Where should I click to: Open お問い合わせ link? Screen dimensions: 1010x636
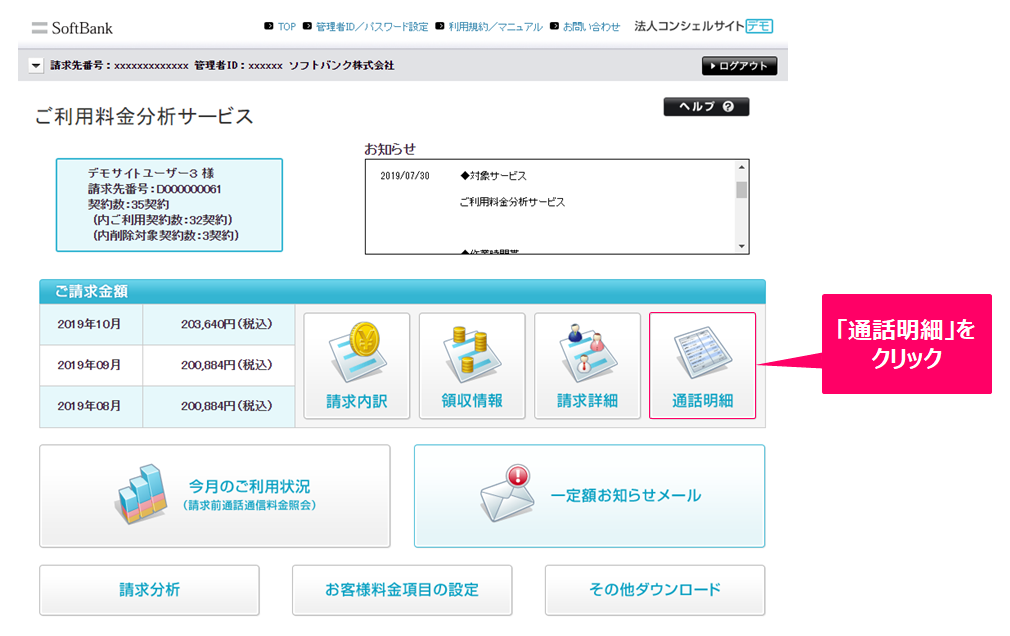(591, 26)
